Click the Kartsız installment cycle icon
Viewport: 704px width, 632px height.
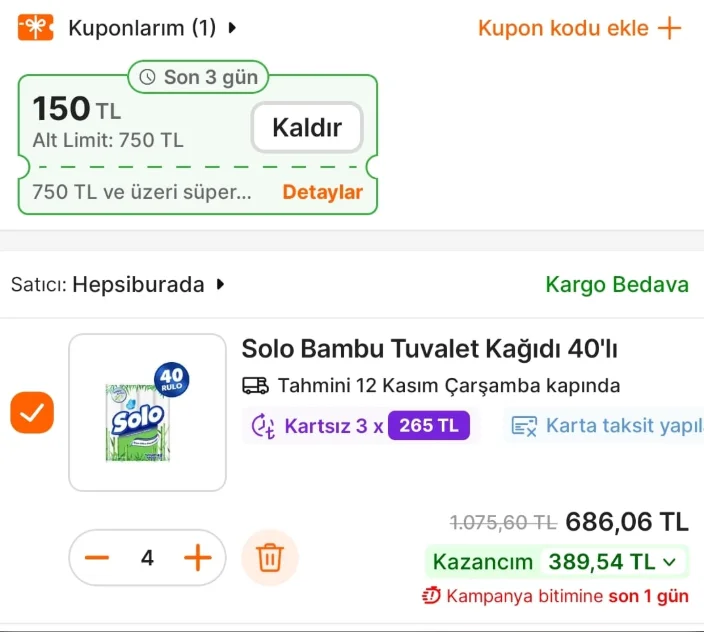coord(263,426)
